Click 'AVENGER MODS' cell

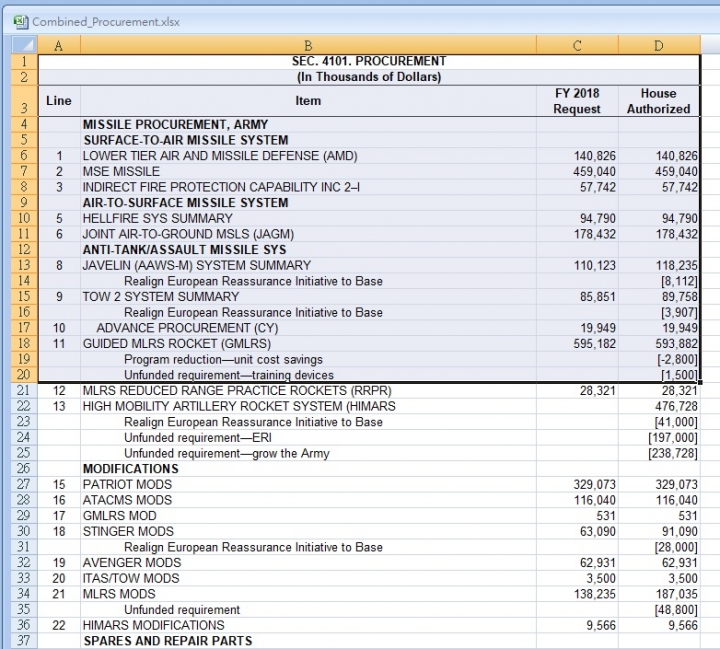coord(308,563)
